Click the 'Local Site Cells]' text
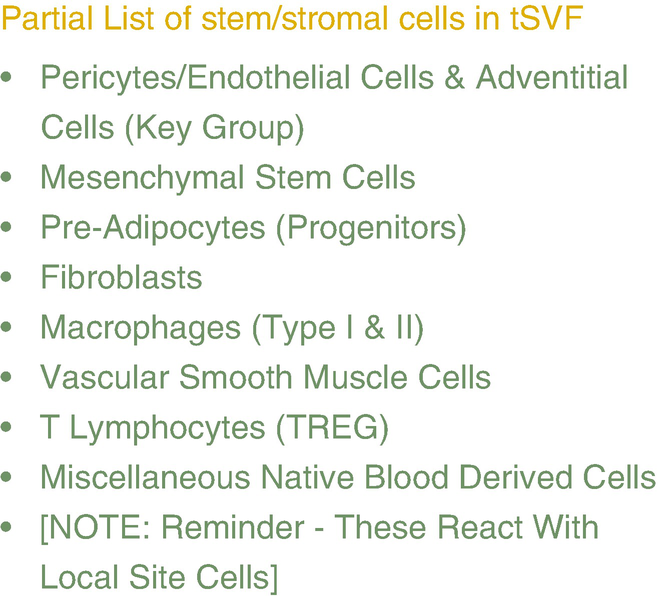The height and width of the screenshot is (596, 659). coord(159,577)
